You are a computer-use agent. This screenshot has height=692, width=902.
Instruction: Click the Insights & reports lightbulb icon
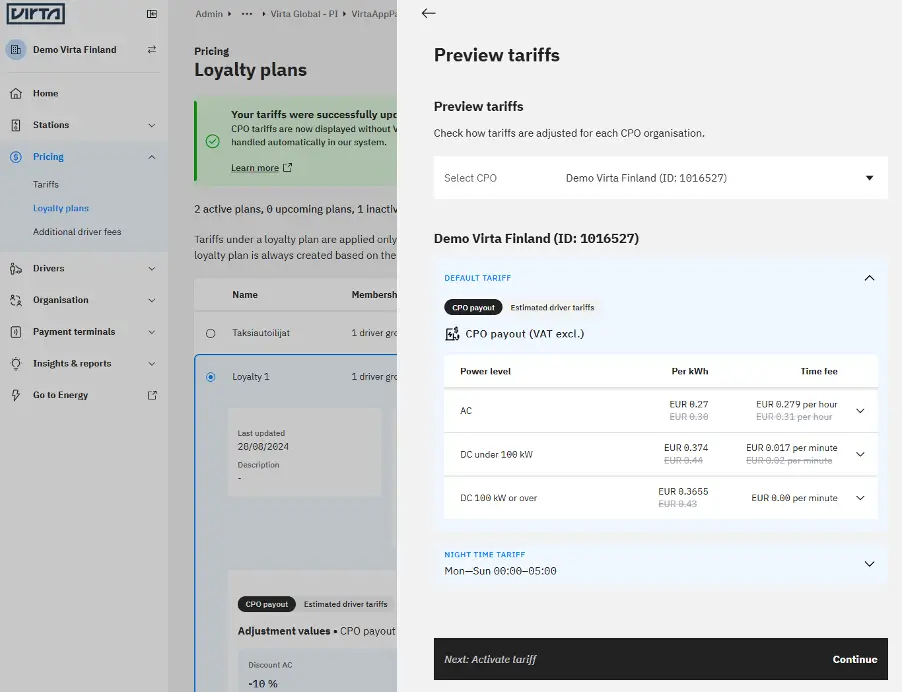[x=16, y=364]
